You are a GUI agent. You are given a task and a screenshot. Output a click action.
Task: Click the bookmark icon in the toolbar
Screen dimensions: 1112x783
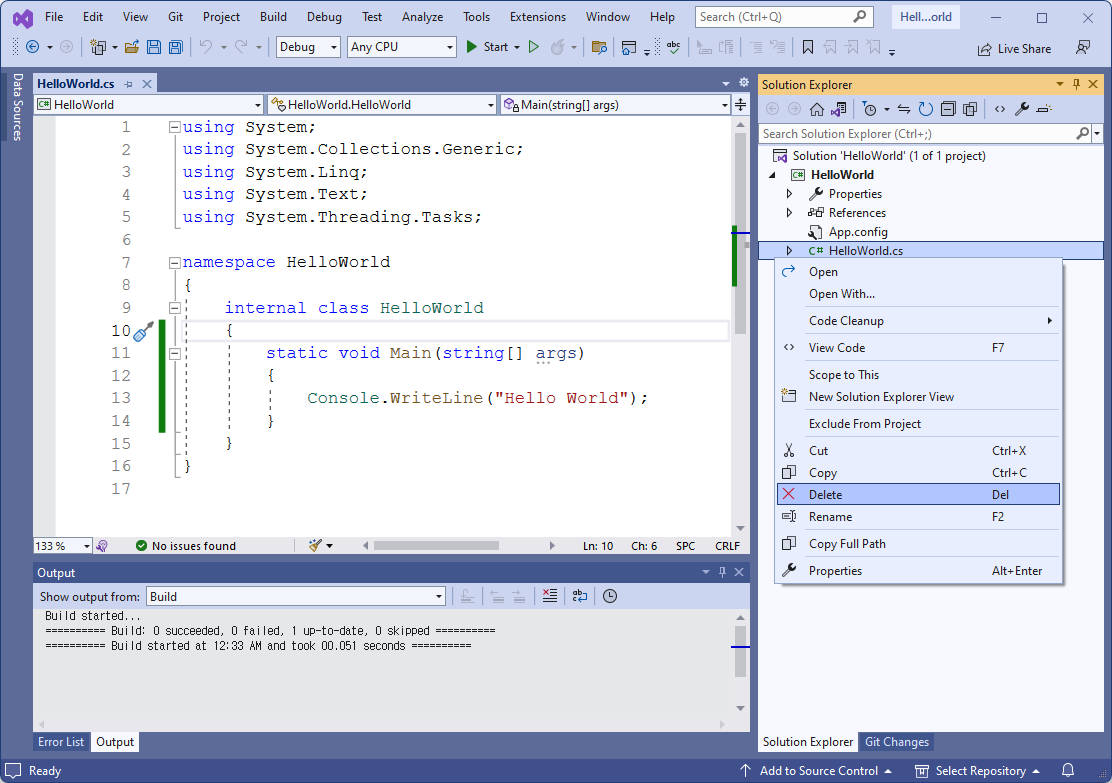point(807,48)
